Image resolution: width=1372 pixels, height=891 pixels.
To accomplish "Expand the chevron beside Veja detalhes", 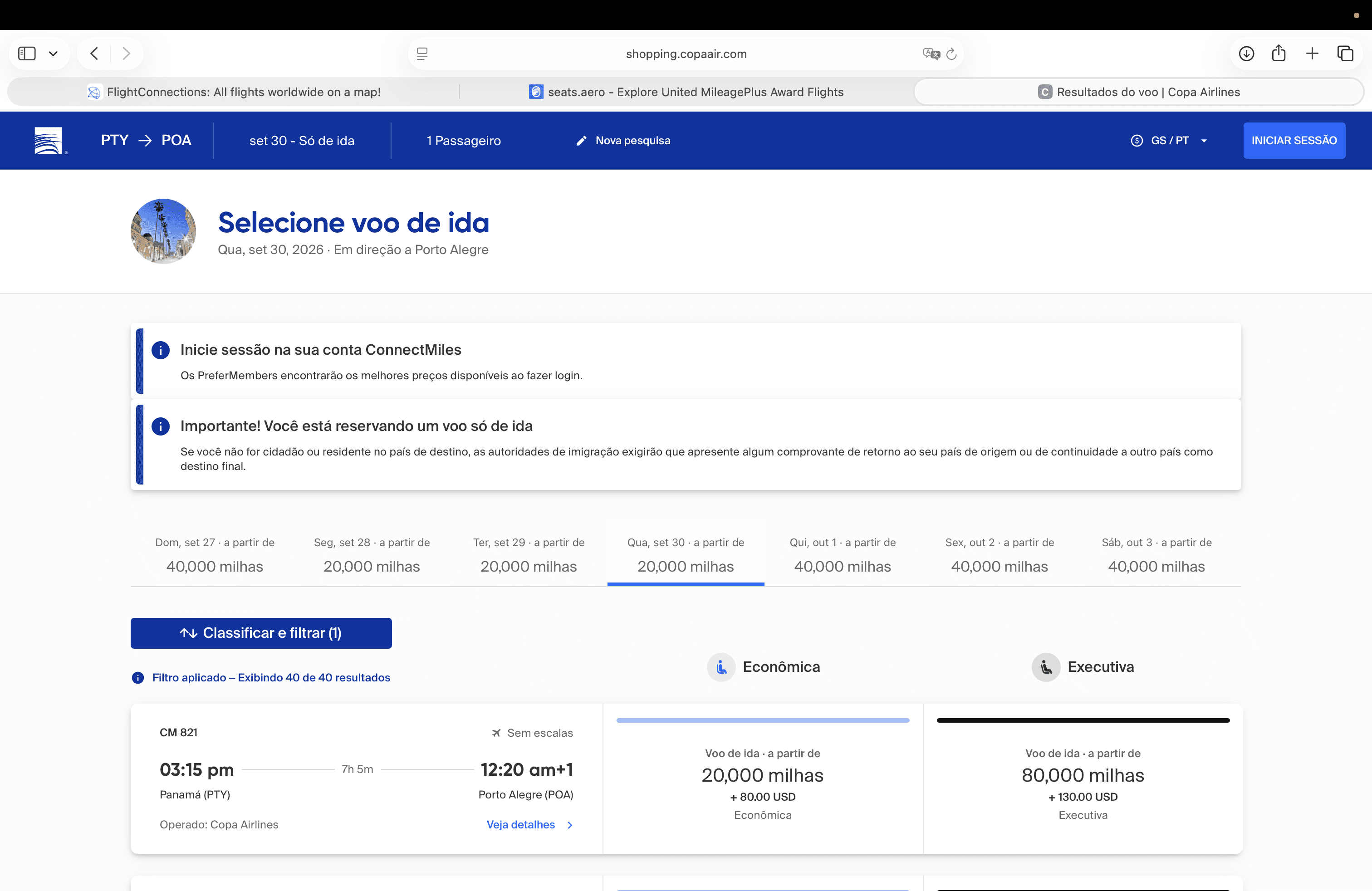I will pyautogui.click(x=569, y=825).
